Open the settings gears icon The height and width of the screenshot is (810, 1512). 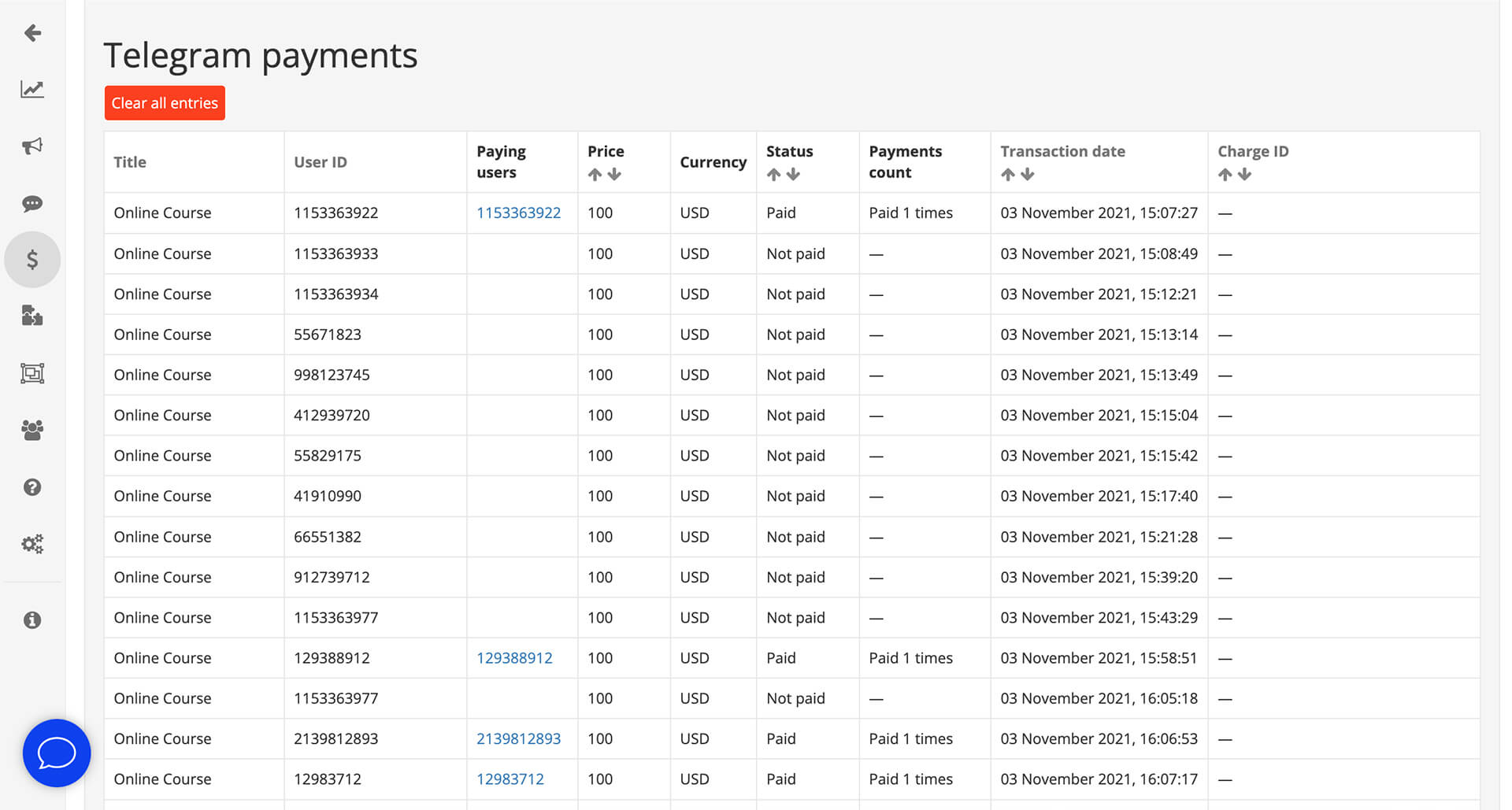point(32,543)
